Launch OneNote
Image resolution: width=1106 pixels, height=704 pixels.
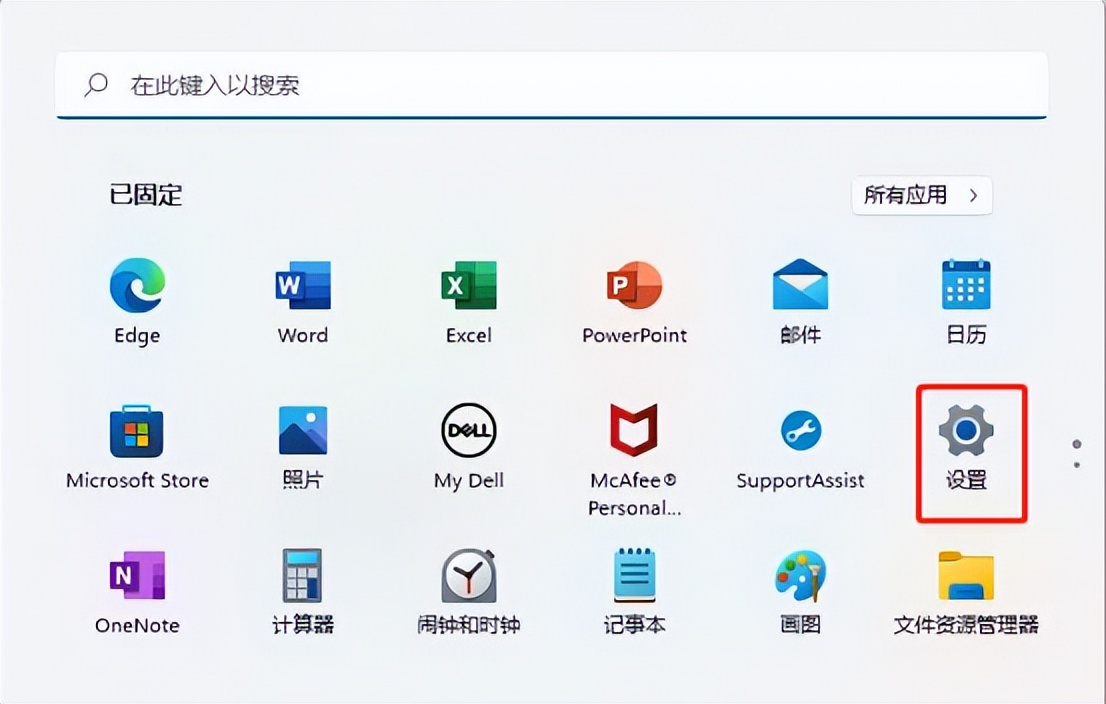(x=136, y=580)
